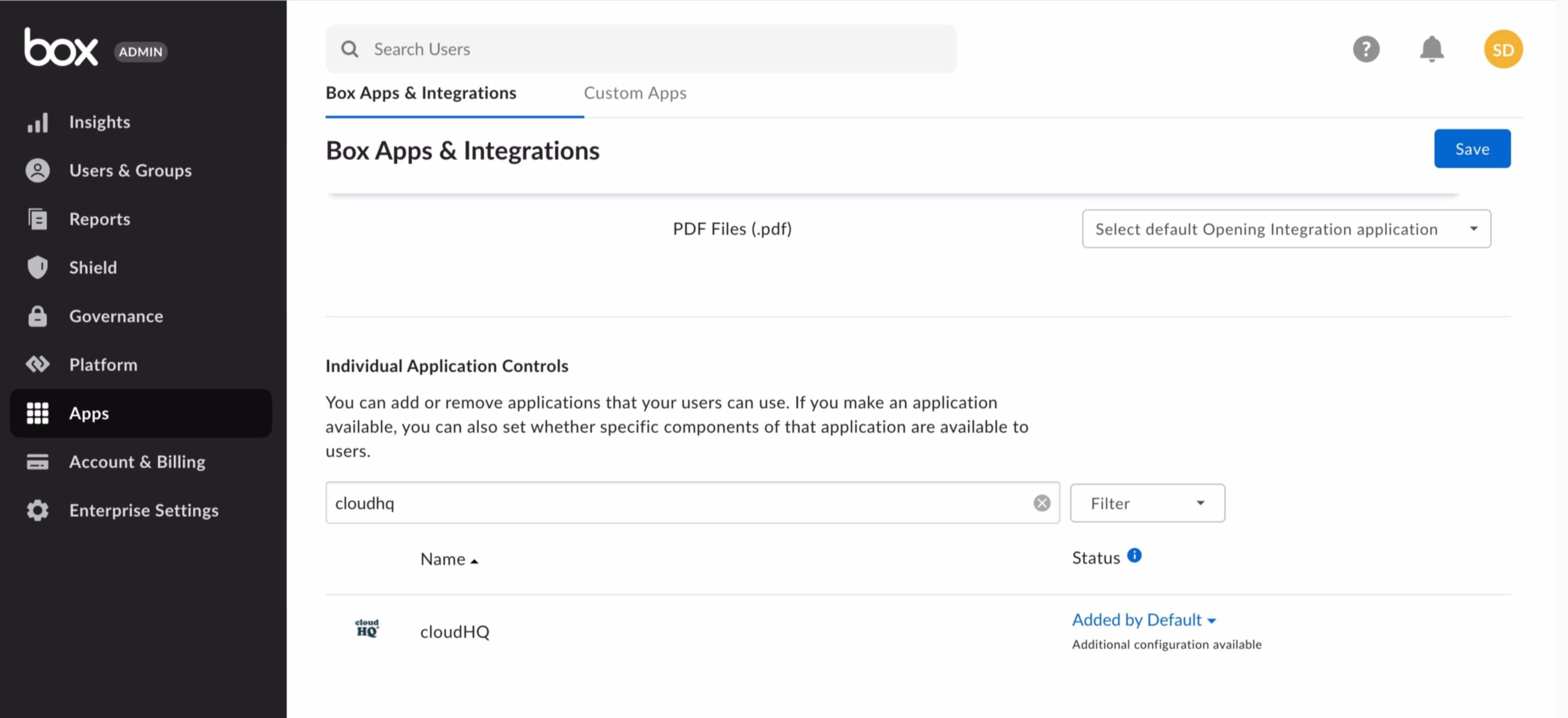
Task: Open the Platform code icon
Action: tap(37, 365)
